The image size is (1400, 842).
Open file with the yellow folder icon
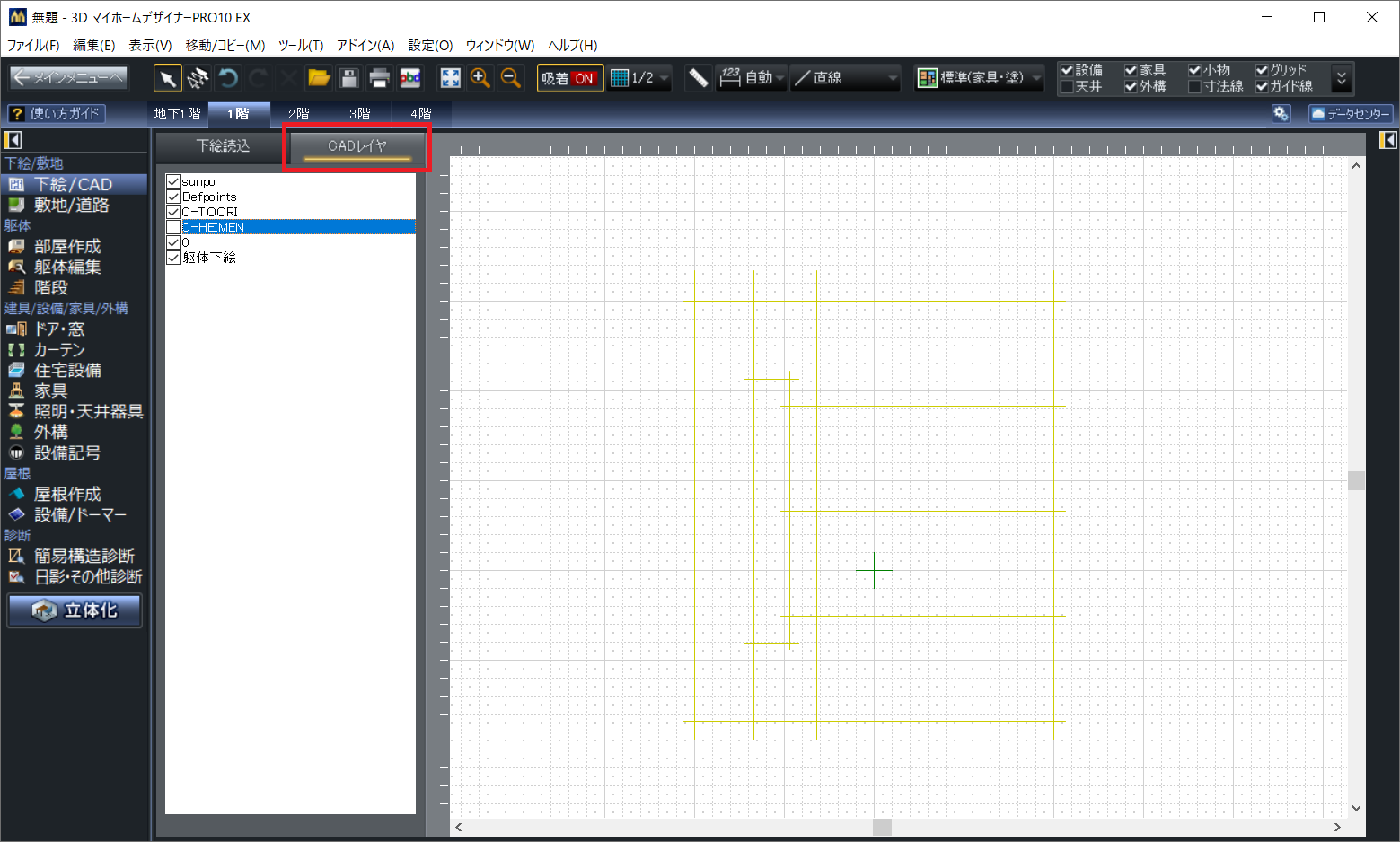point(319,79)
